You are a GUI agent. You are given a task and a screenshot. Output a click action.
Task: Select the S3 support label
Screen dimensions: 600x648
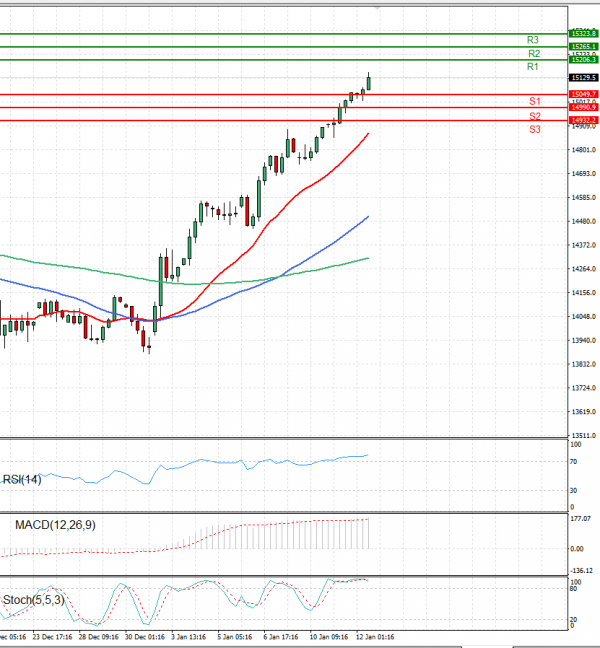[535, 129]
